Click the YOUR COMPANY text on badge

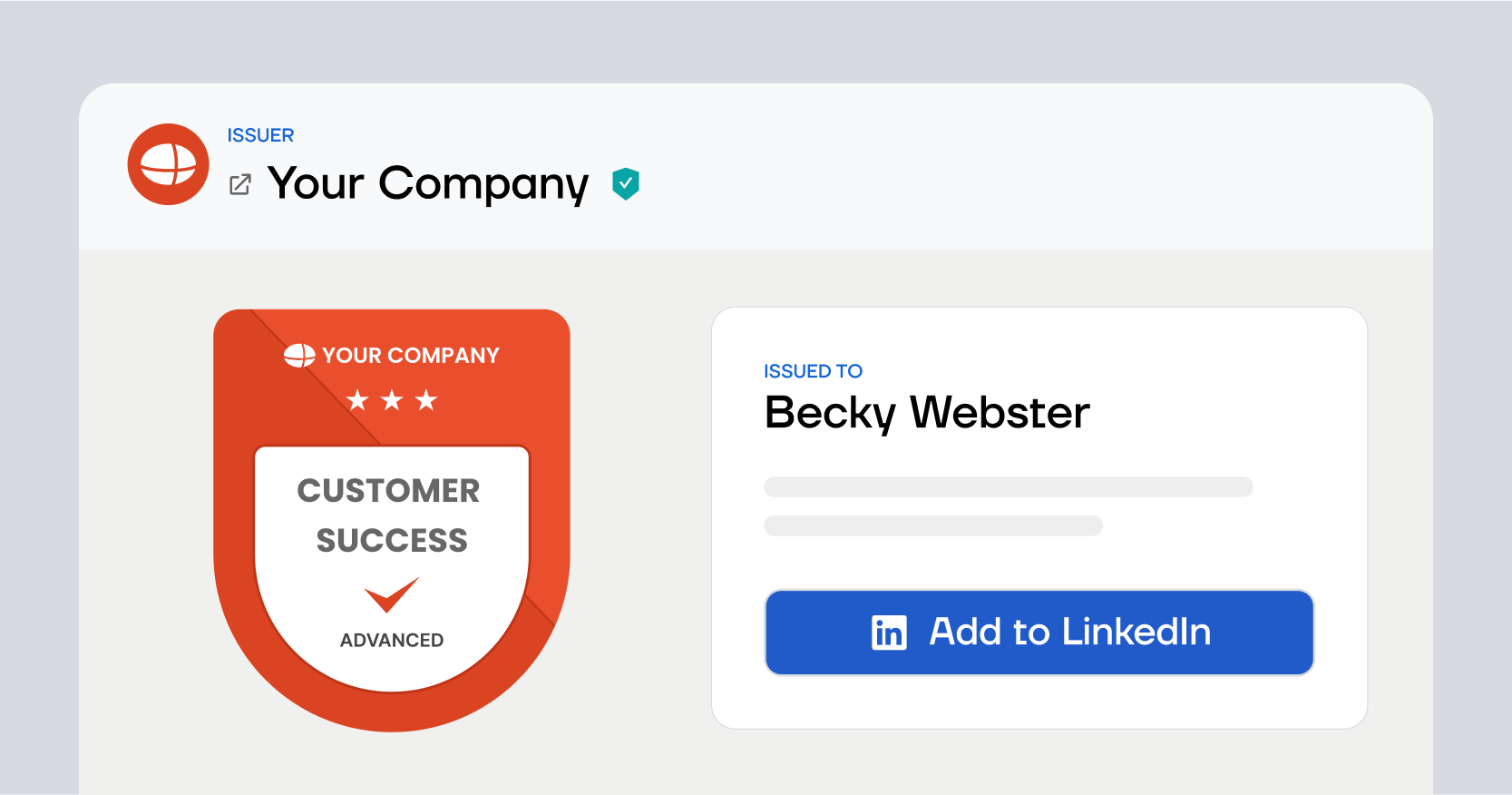tap(411, 356)
